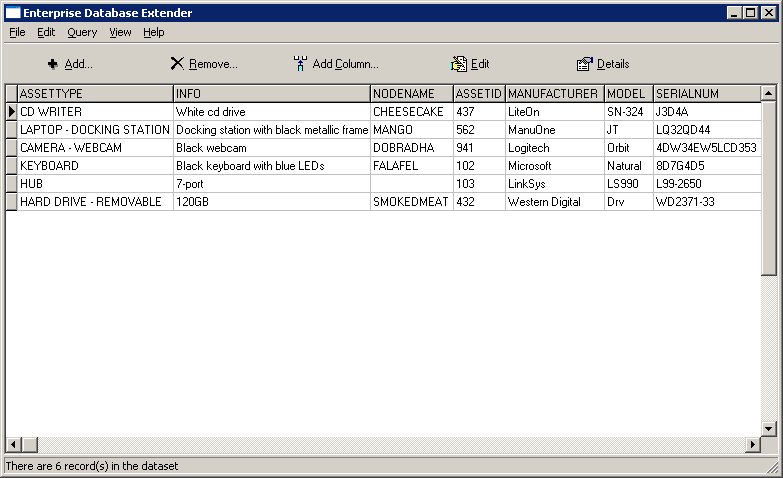The image size is (783, 478).
Task: Open the Help menu
Action: point(153,32)
